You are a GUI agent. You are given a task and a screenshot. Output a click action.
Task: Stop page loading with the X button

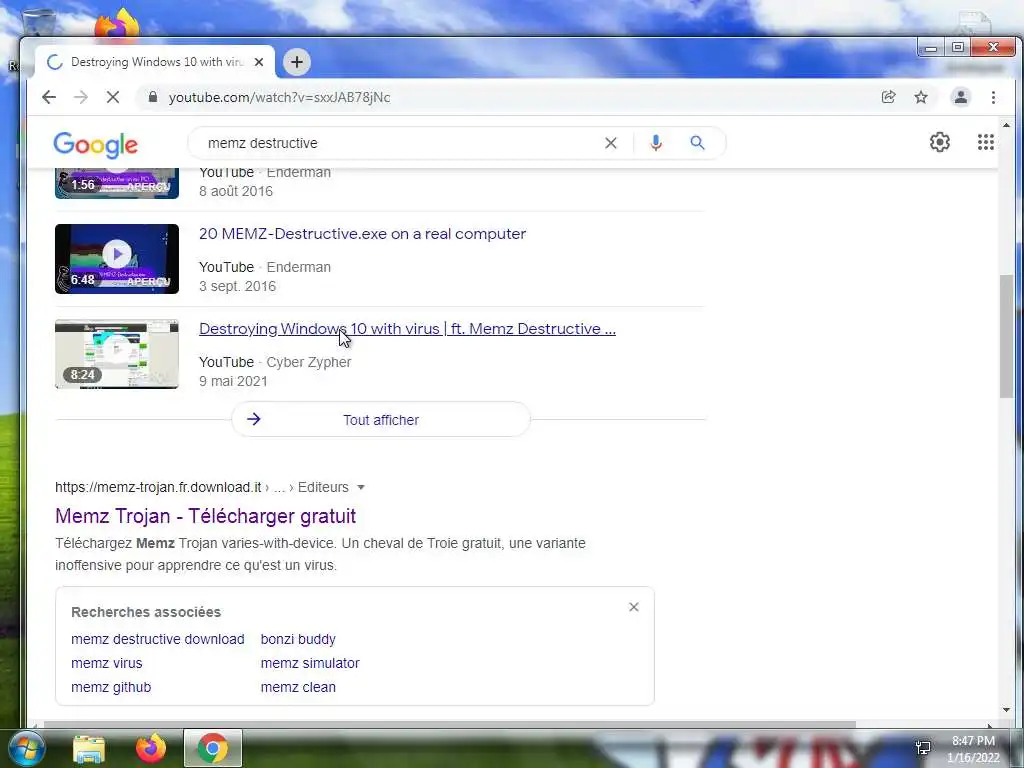112,97
